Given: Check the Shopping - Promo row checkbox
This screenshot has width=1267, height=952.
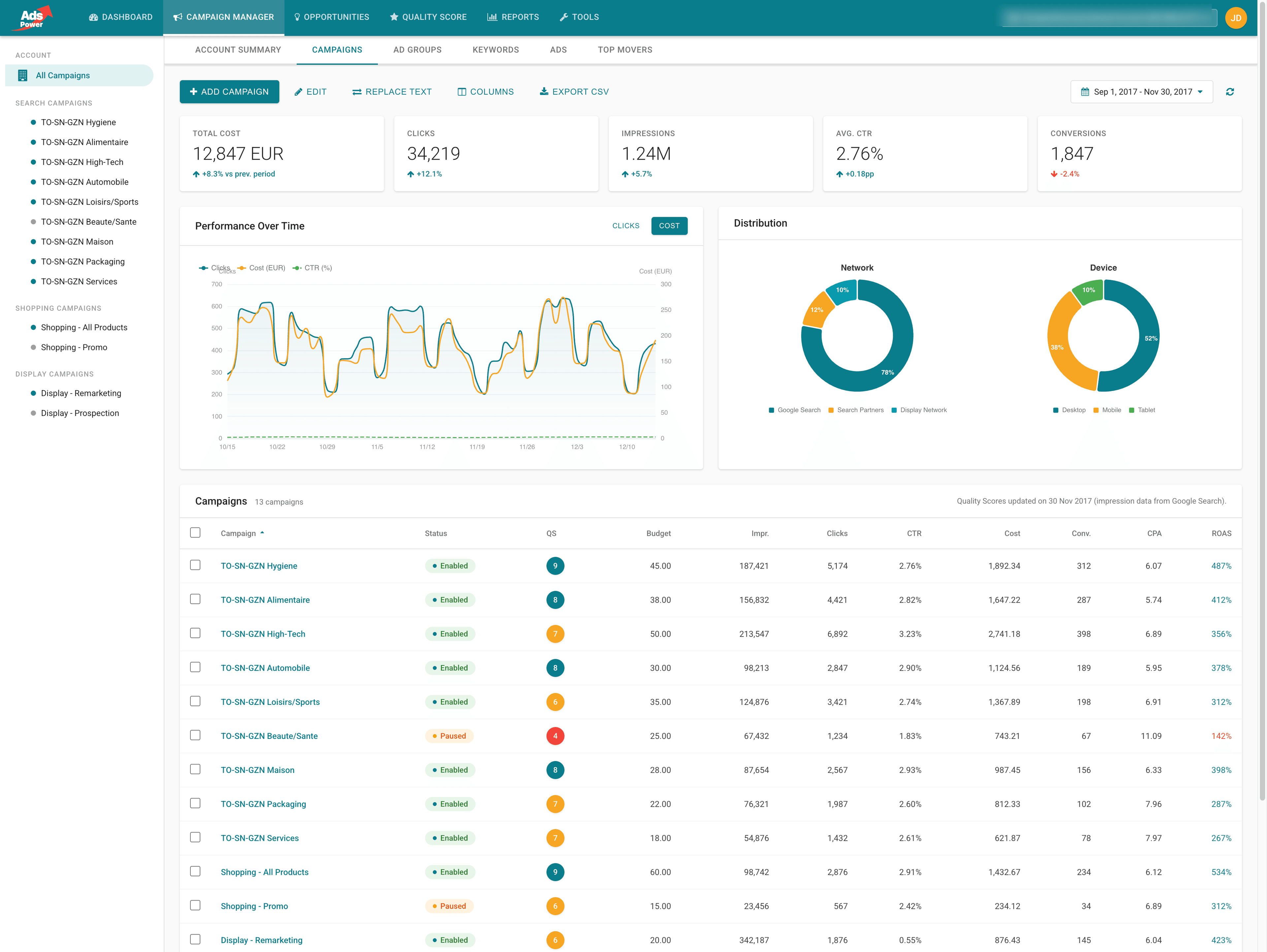Looking at the screenshot, I should 195,905.
